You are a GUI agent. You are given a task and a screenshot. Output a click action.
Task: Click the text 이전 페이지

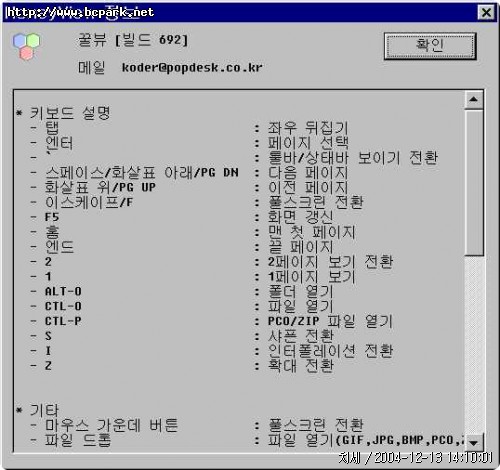point(308,187)
